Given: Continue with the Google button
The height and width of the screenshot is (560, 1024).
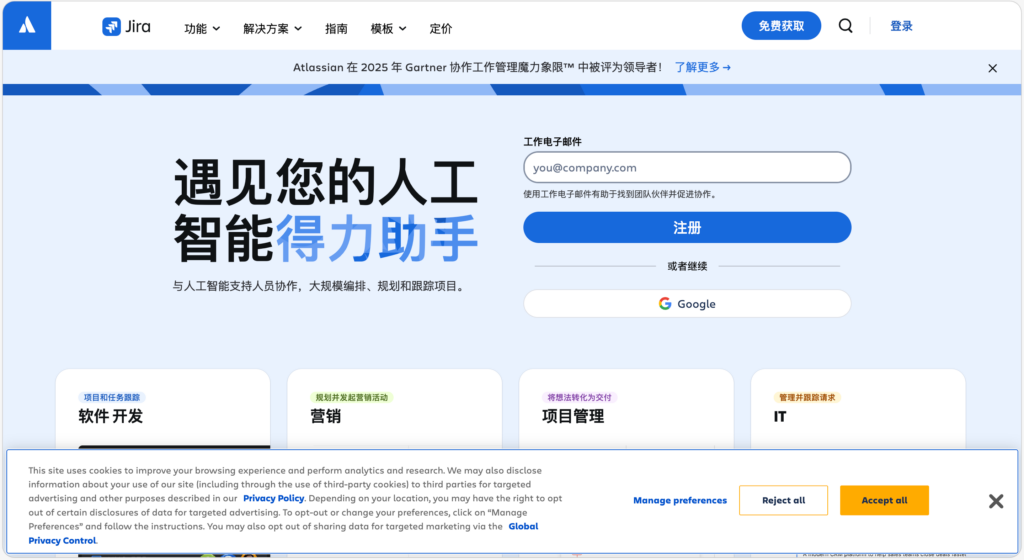Looking at the screenshot, I should [x=687, y=303].
